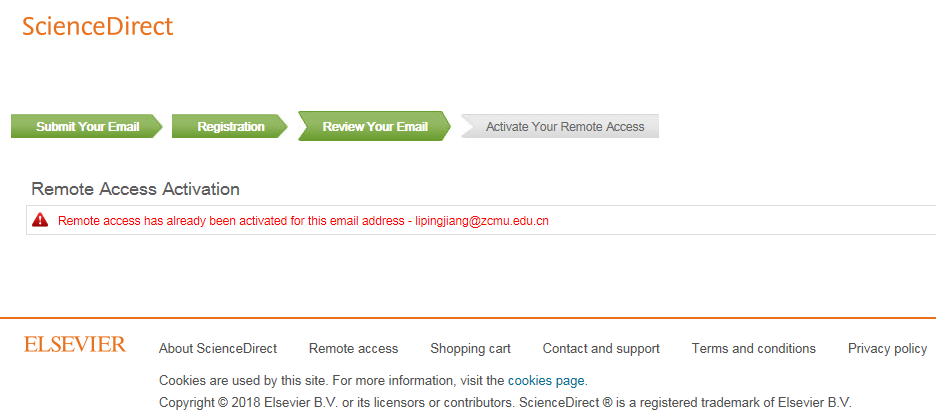Open the Shopping cart link
Image resolution: width=936 pixels, height=414 pixels.
(470, 349)
